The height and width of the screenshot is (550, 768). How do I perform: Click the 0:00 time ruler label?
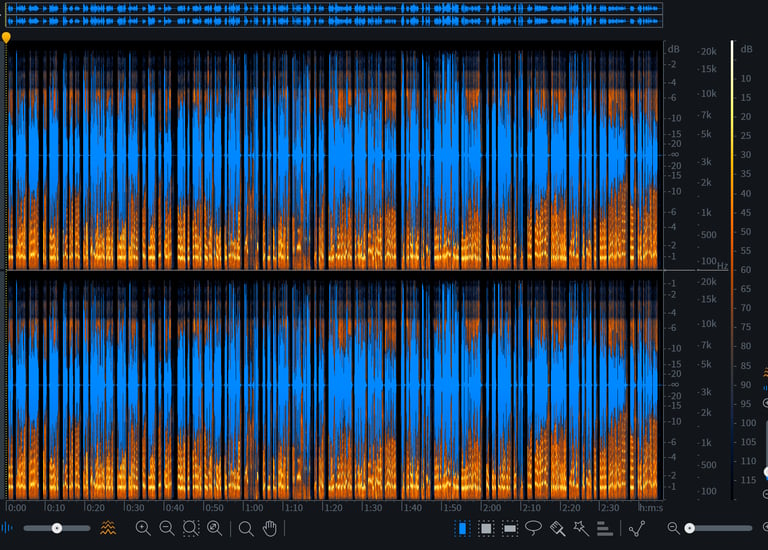coord(17,508)
